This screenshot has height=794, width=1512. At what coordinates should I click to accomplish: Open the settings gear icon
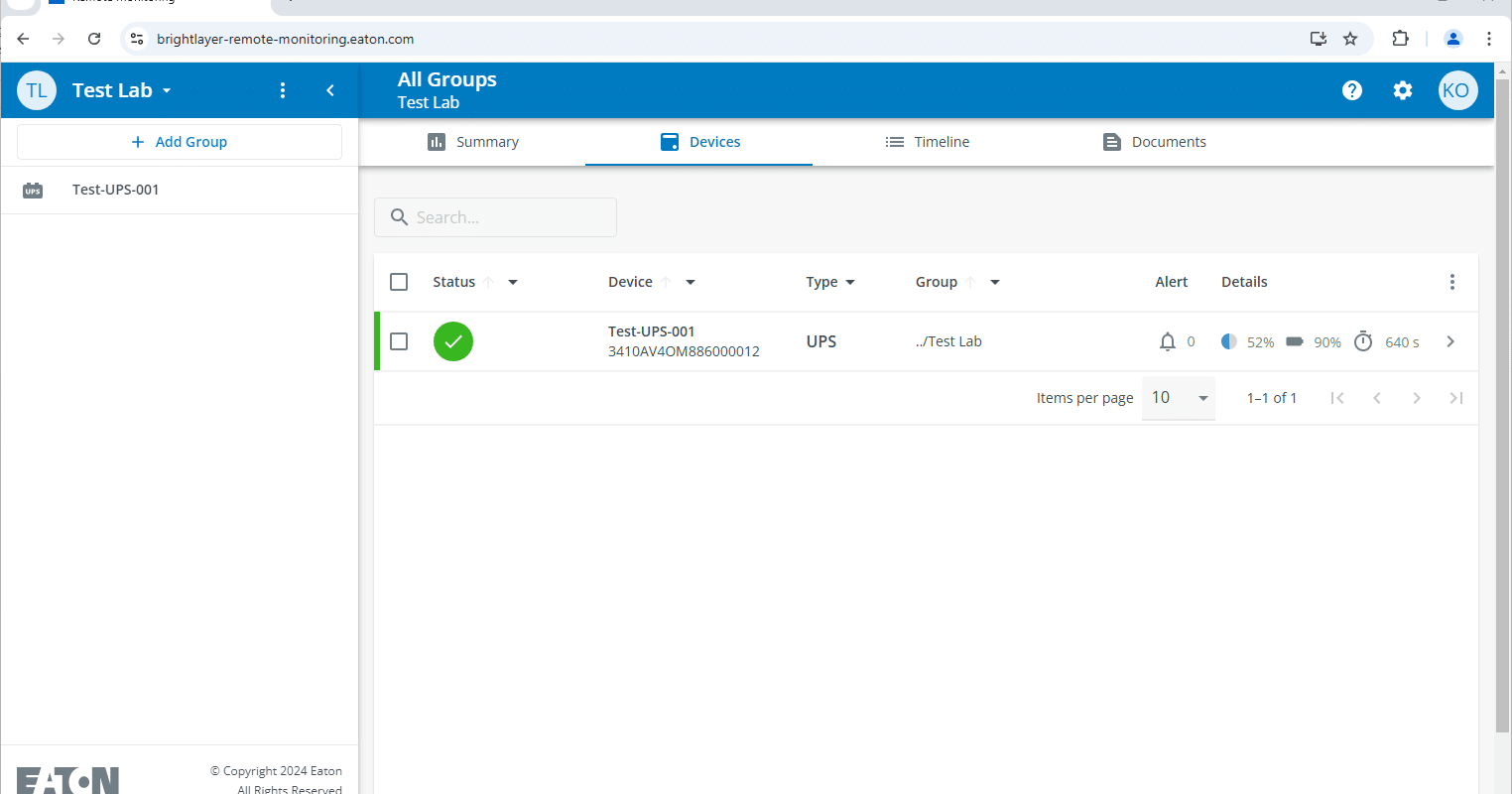[x=1402, y=90]
